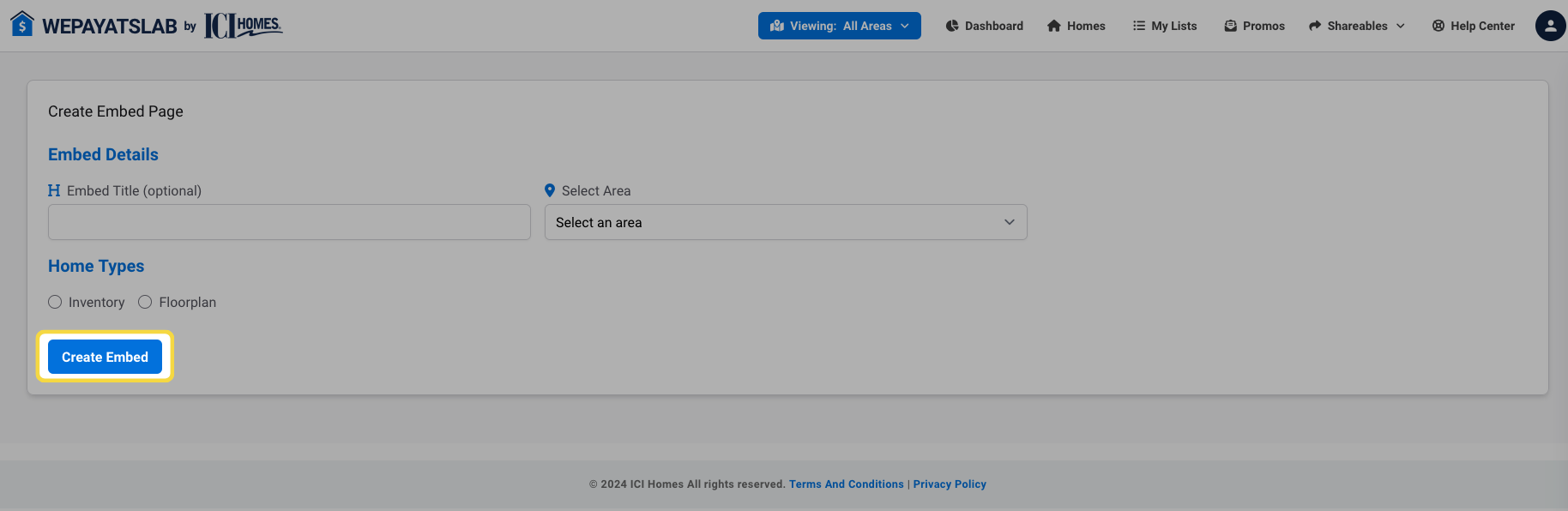Click the Dashboard pie chart icon

(x=952, y=26)
